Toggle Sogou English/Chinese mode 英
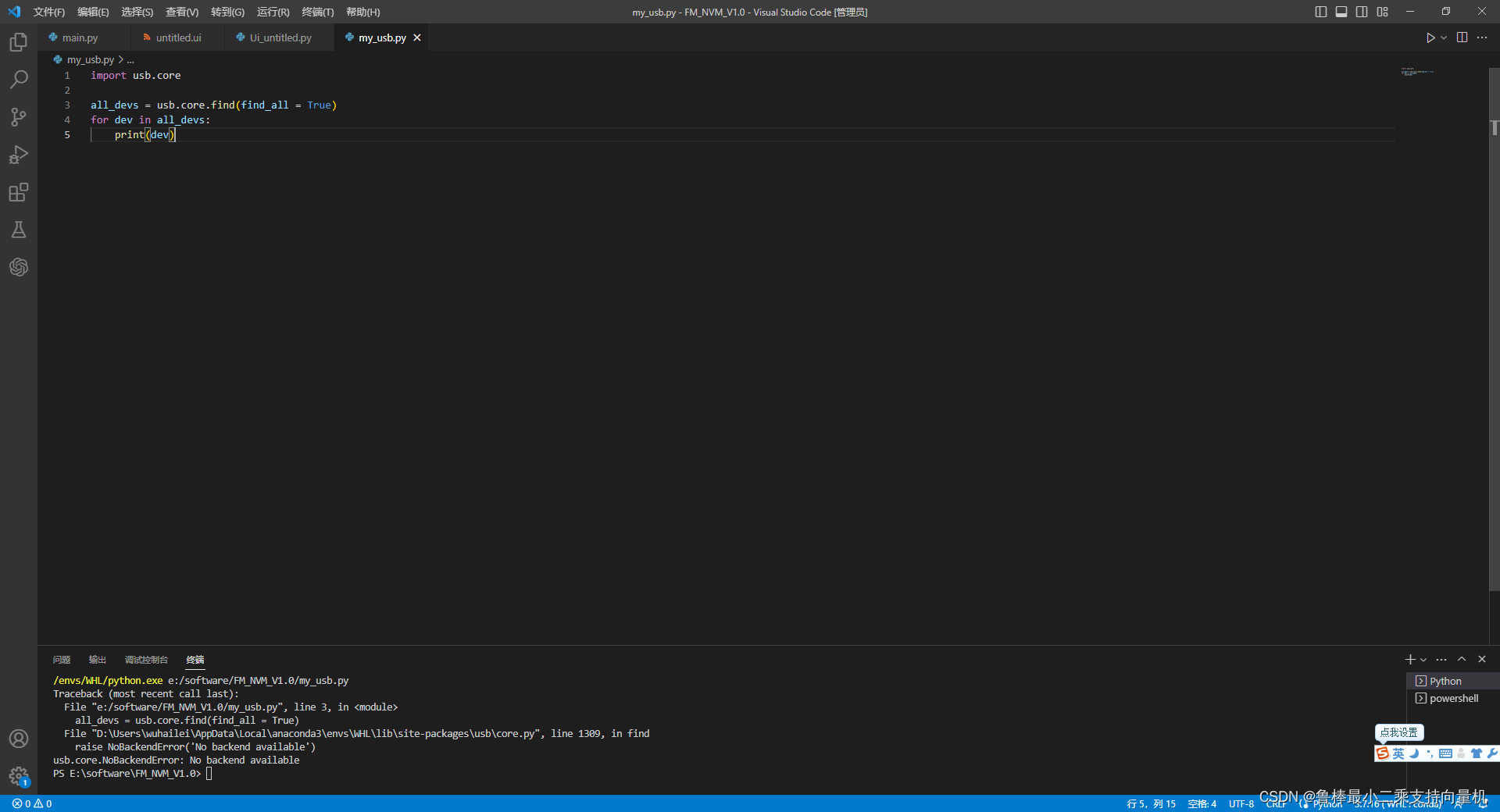 1398,753
